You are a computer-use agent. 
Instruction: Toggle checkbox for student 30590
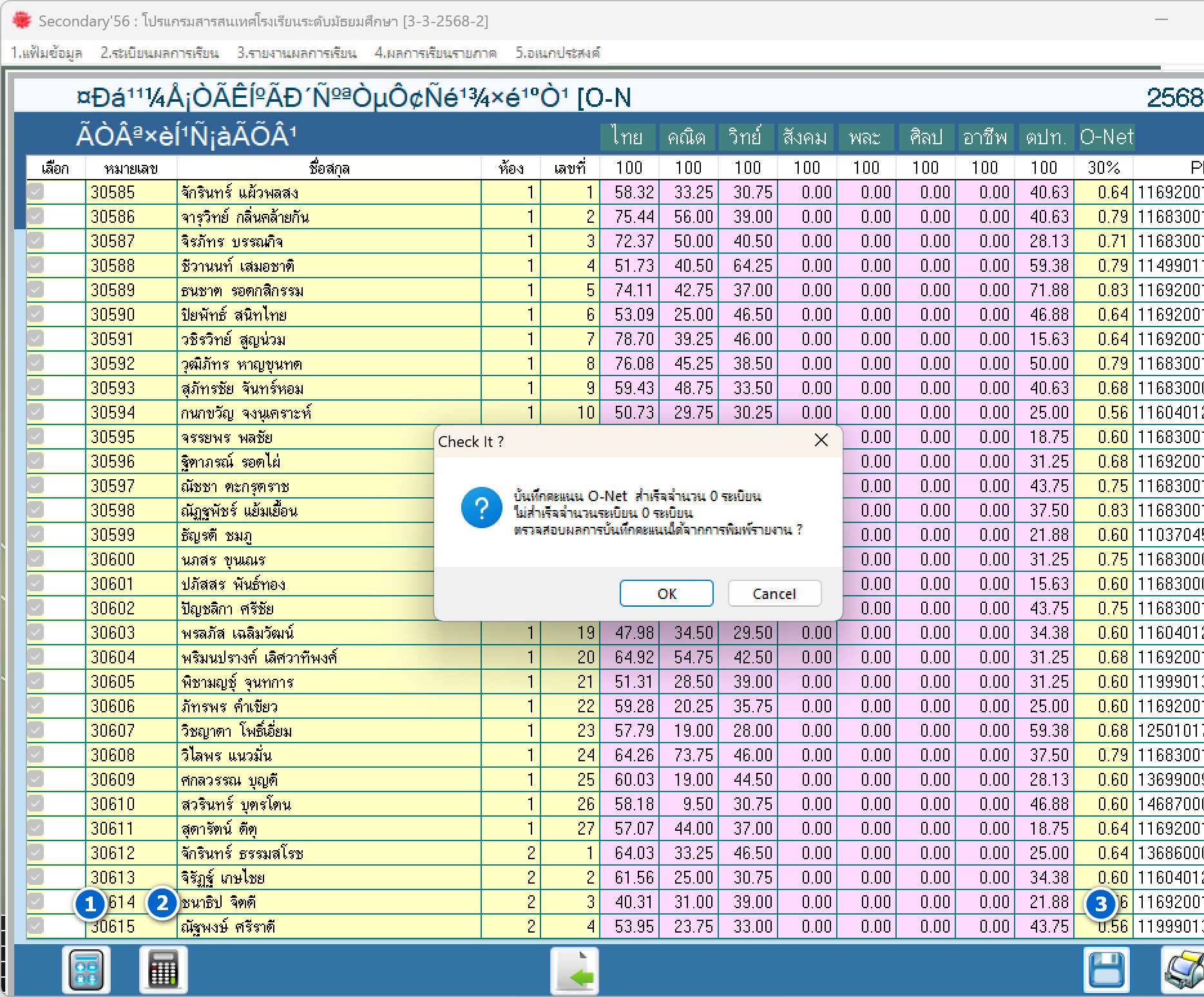tap(36, 314)
